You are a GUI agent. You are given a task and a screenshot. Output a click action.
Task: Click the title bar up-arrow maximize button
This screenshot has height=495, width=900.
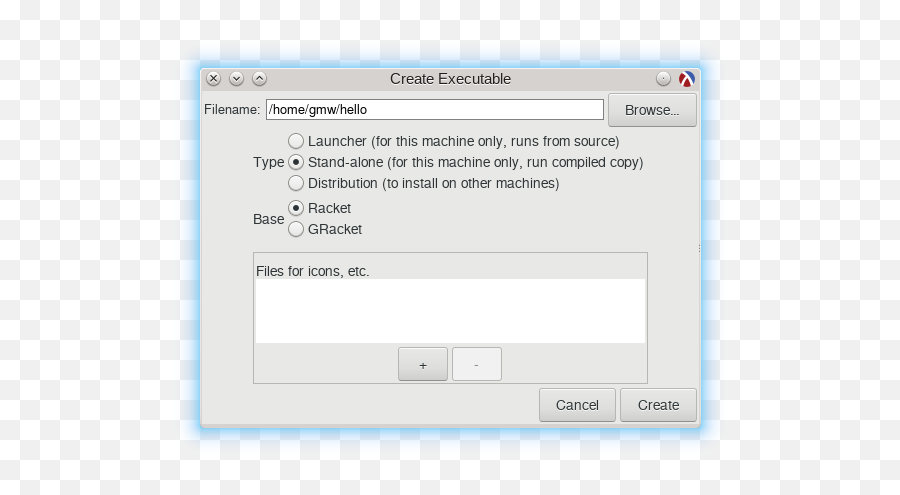click(x=259, y=79)
